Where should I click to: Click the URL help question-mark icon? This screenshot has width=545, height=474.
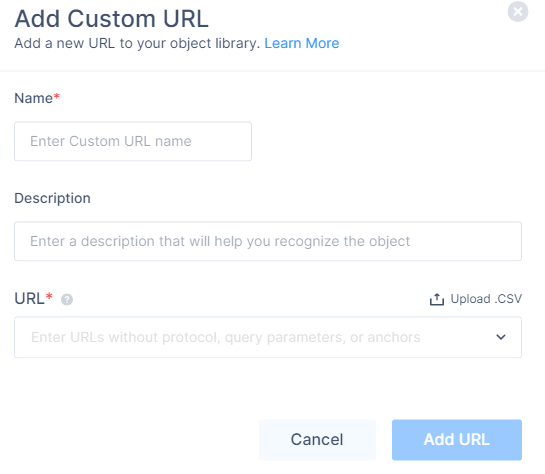[x=67, y=299]
